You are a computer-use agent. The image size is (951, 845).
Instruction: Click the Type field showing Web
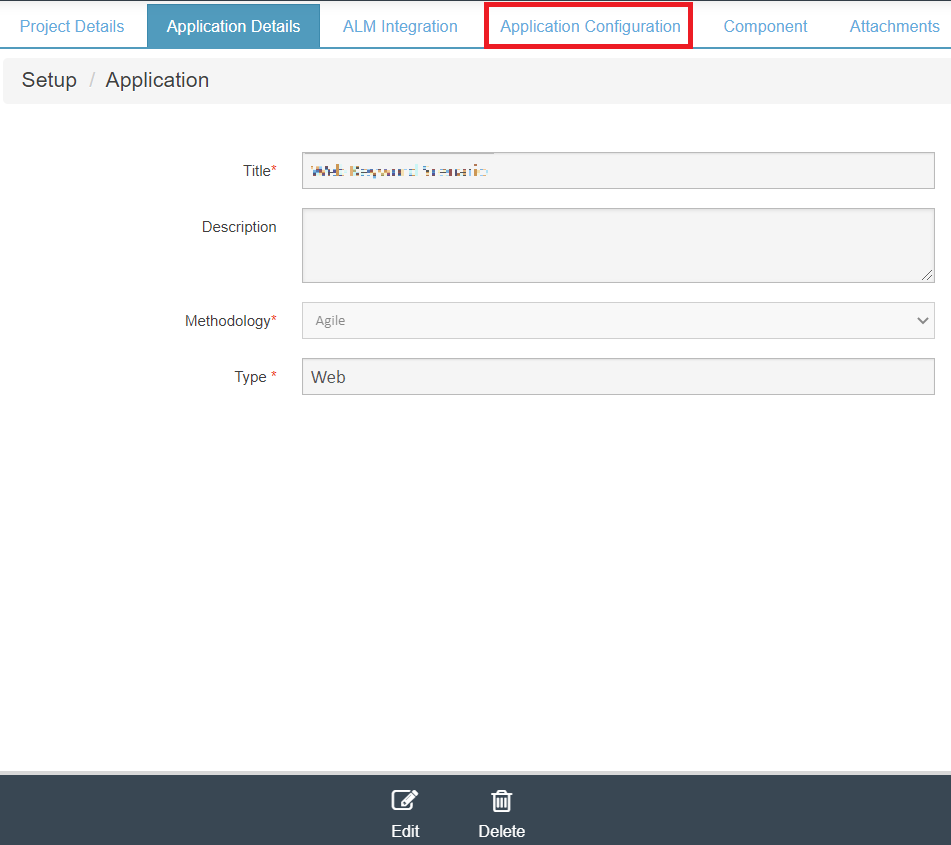coord(618,377)
